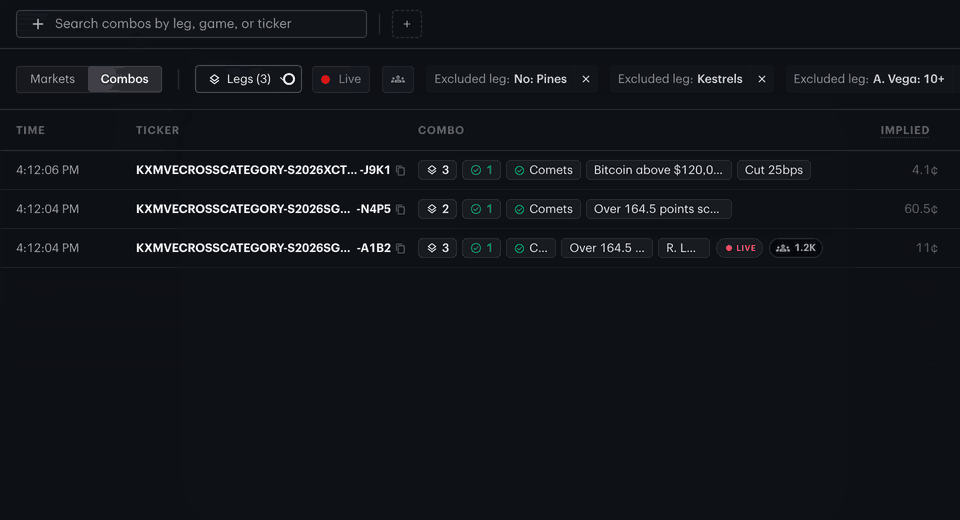Toggle the people audience filter icon
The image size is (960, 520).
pos(398,79)
